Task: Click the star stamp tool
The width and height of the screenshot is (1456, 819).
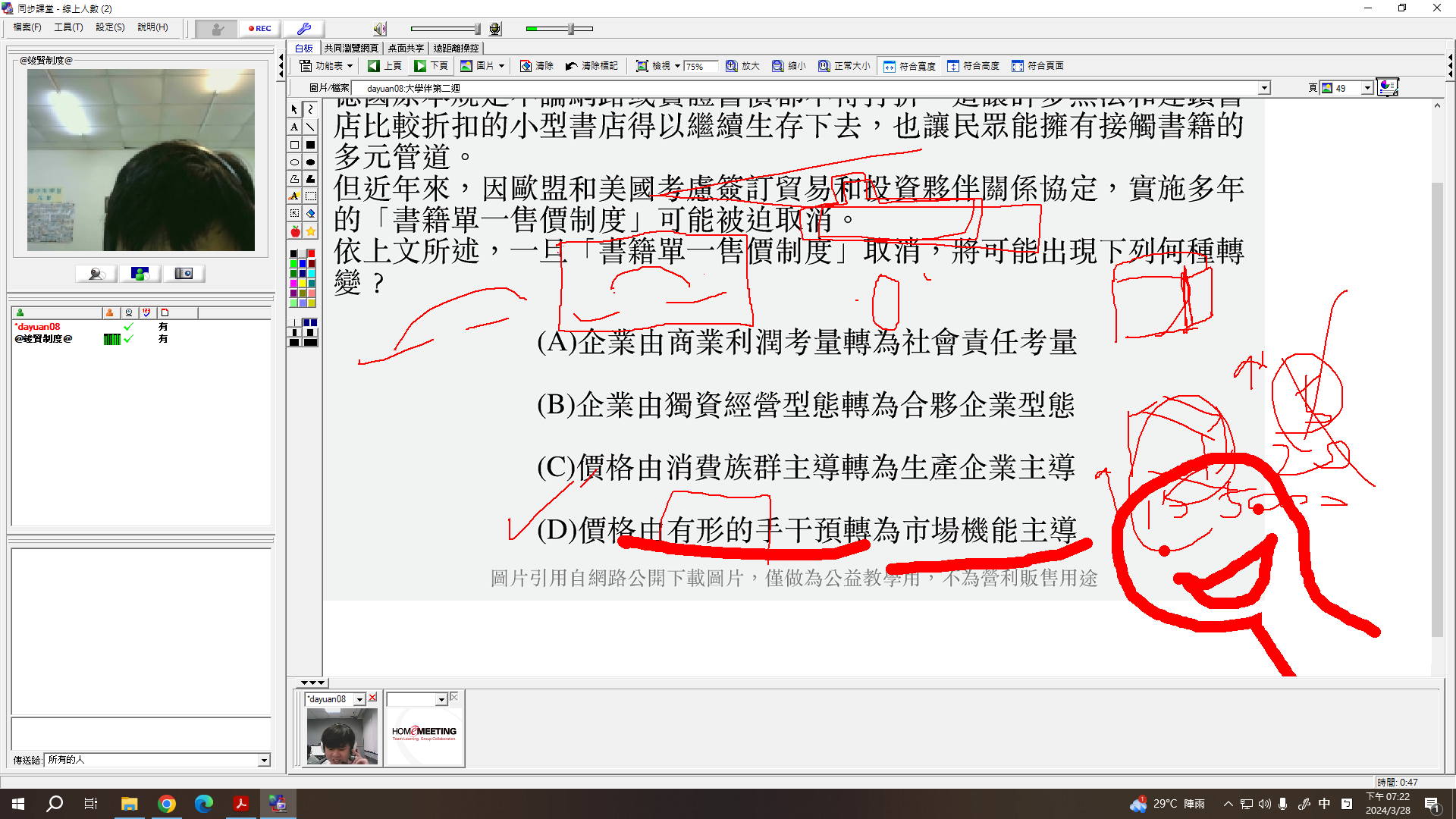Action: [x=310, y=231]
